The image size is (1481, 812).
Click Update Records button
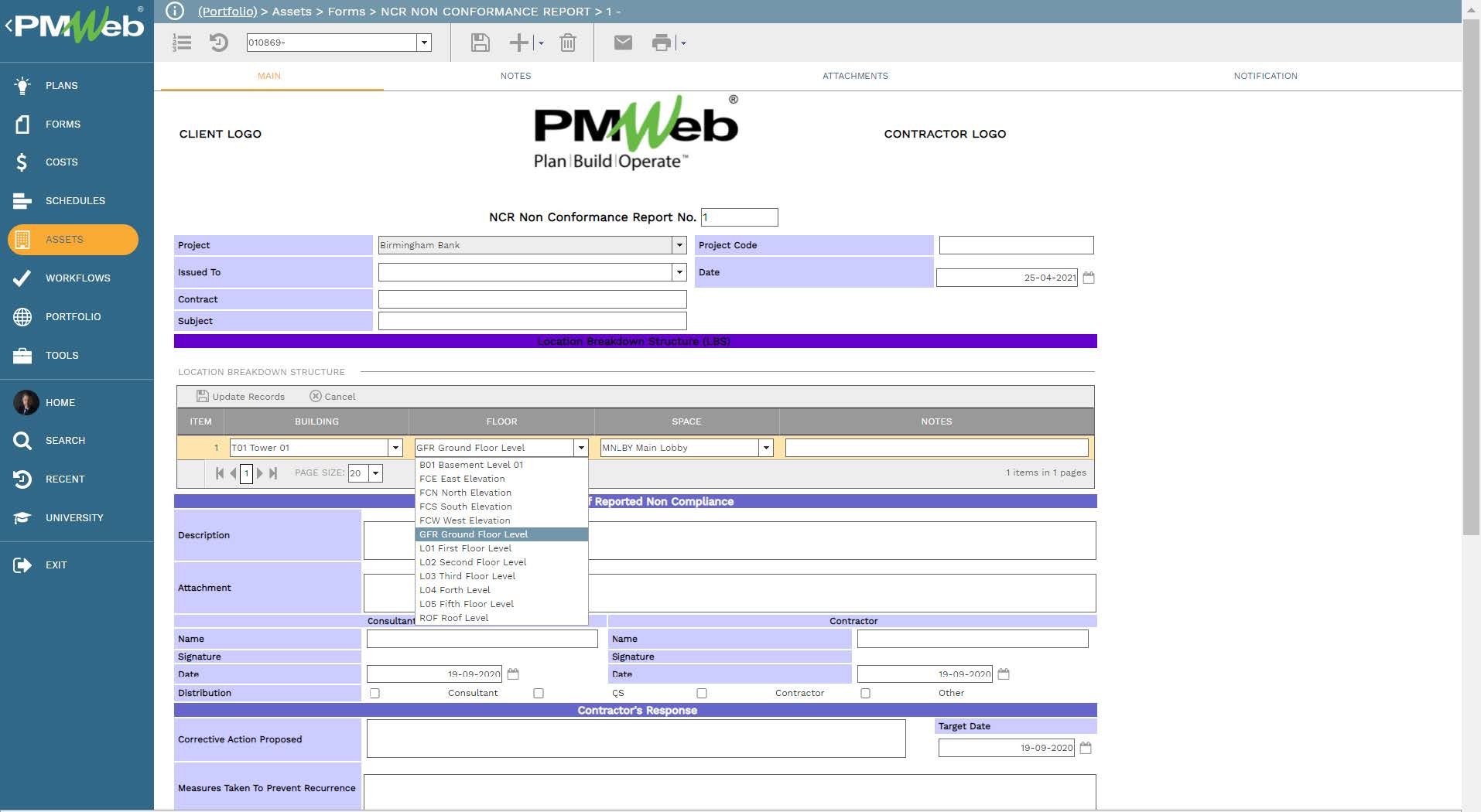click(241, 397)
